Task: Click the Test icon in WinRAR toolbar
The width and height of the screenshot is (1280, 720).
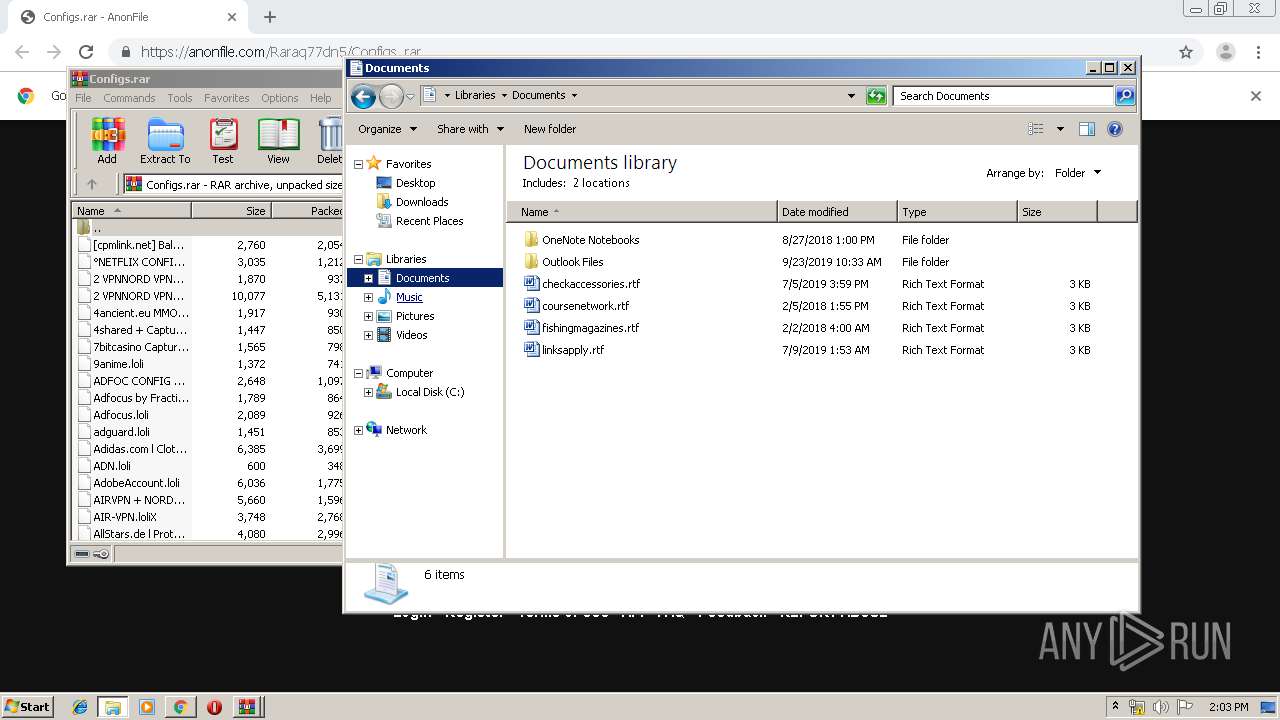Action: [223, 141]
